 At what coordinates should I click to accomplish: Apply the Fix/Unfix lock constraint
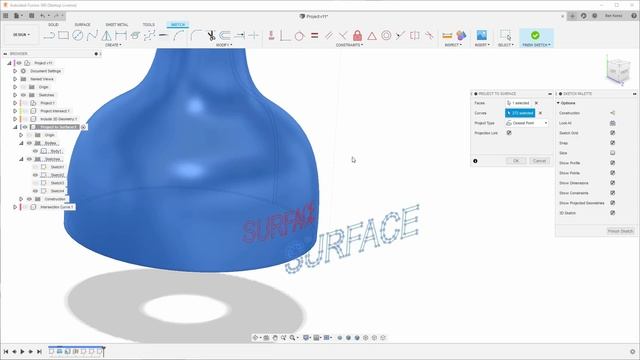[357, 36]
